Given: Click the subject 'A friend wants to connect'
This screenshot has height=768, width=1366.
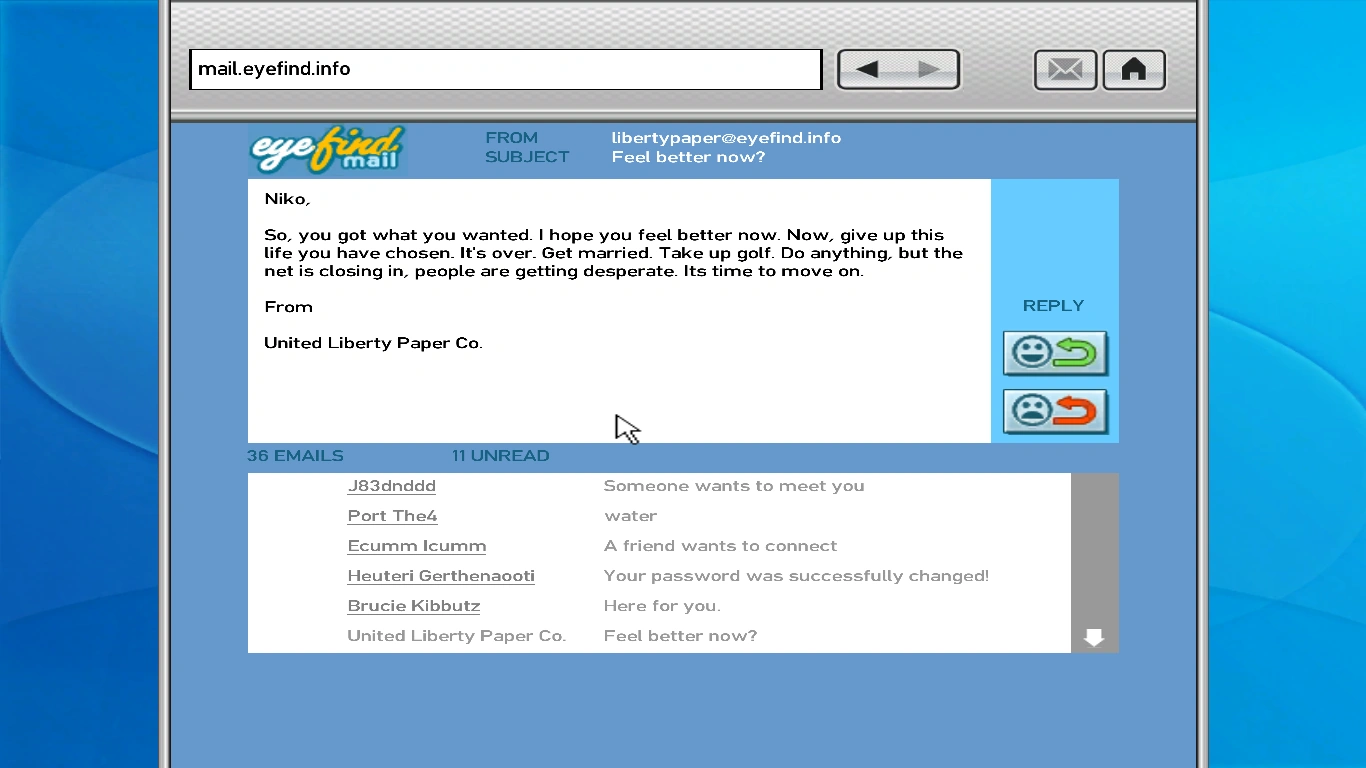Looking at the screenshot, I should coord(721,546).
